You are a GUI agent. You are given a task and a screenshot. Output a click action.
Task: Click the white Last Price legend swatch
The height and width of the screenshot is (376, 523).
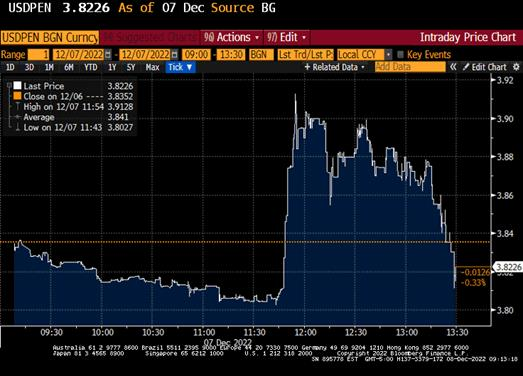[x=17, y=86]
